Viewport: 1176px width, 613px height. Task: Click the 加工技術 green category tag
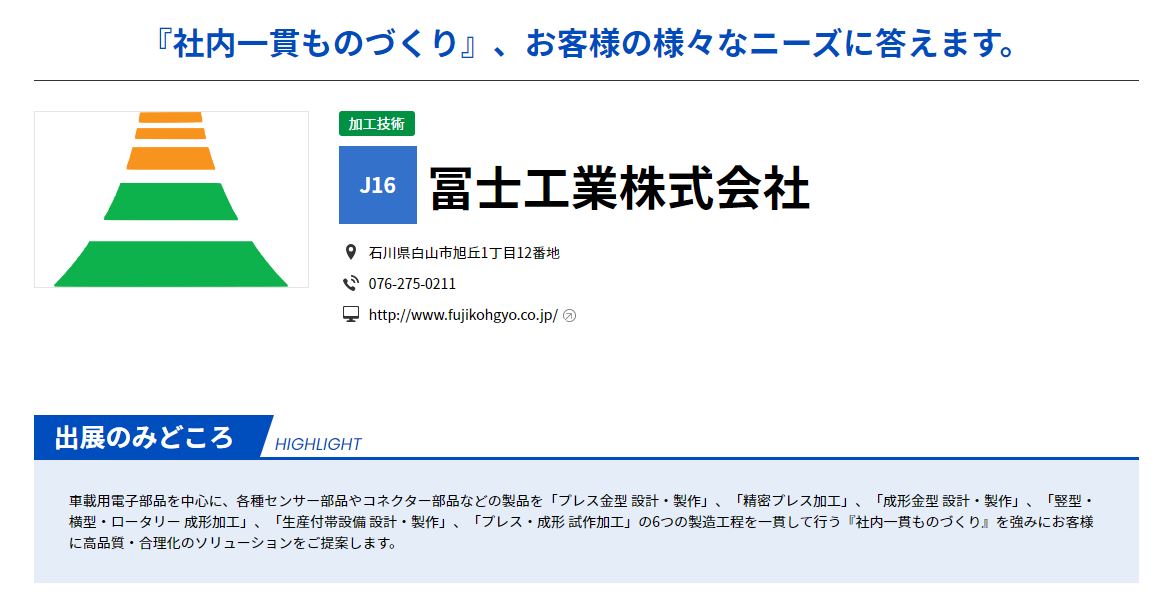tap(376, 124)
